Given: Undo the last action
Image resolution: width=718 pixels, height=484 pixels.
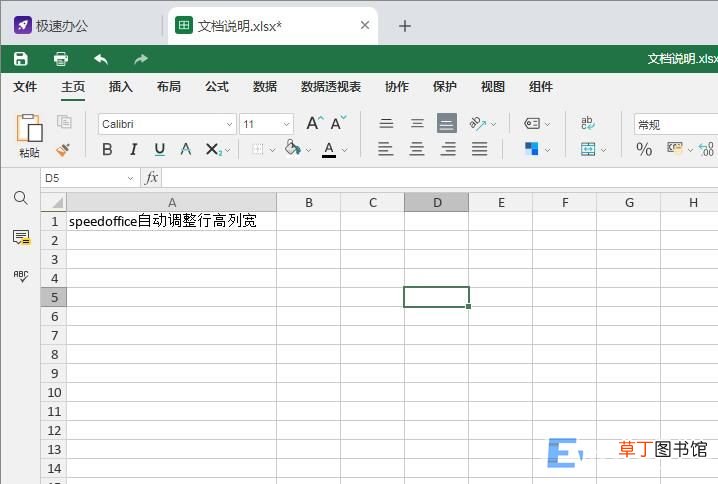Looking at the screenshot, I should (101, 59).
